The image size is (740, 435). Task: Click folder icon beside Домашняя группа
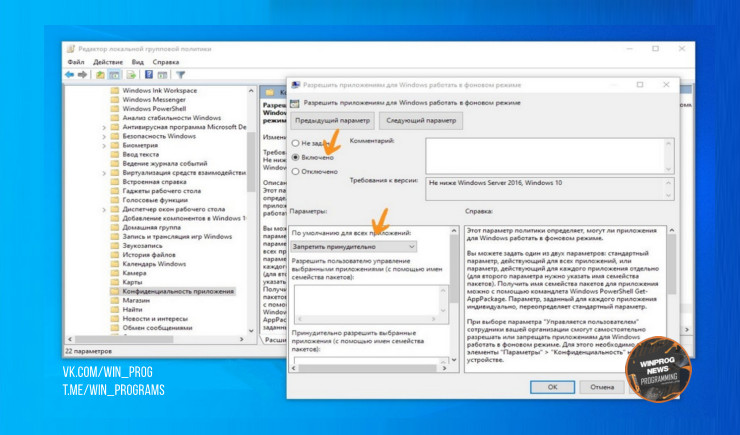[x=115, y=227]
